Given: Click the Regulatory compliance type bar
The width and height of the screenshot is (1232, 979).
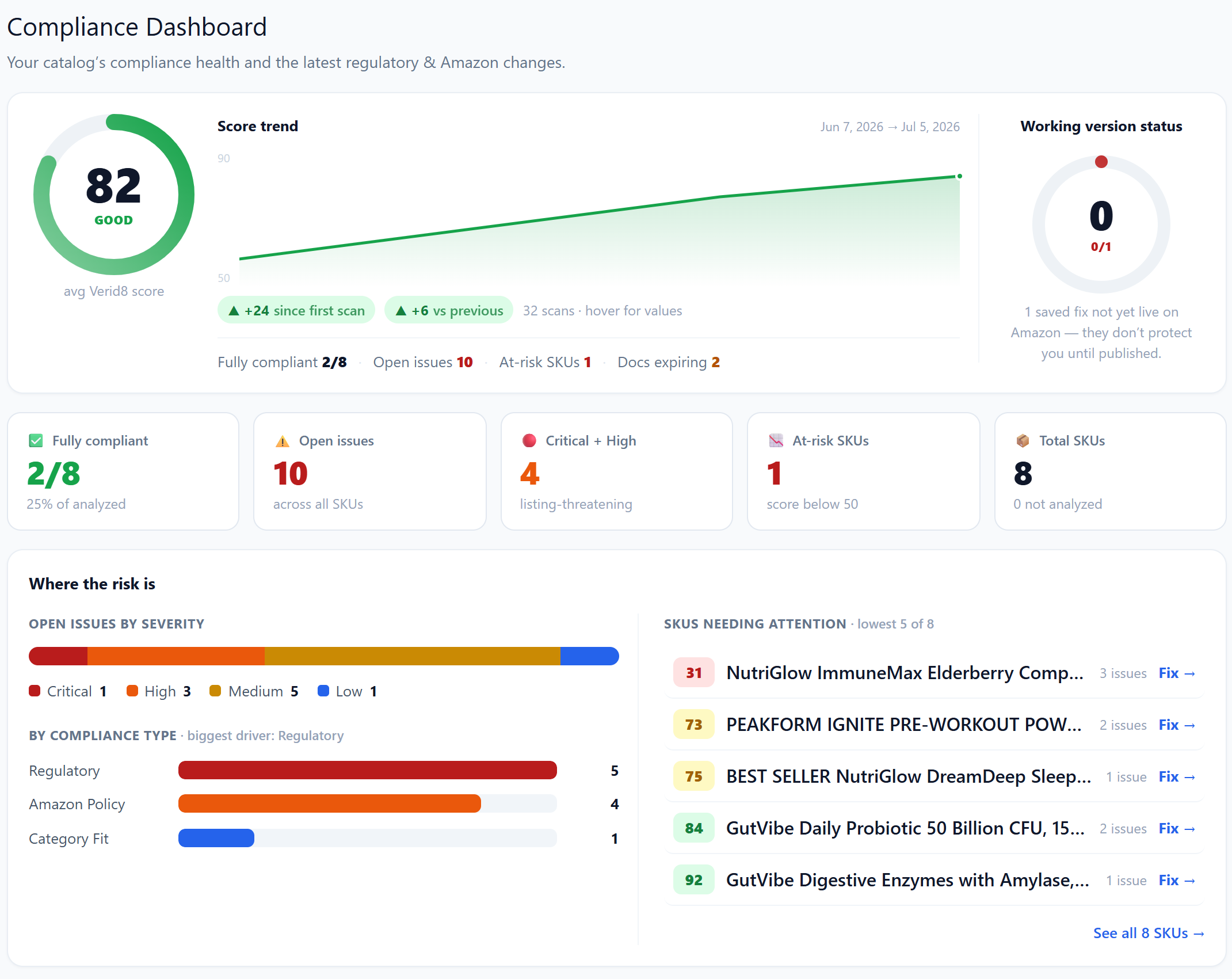Looking at the screenshot, I should click(x=368, y=770).
